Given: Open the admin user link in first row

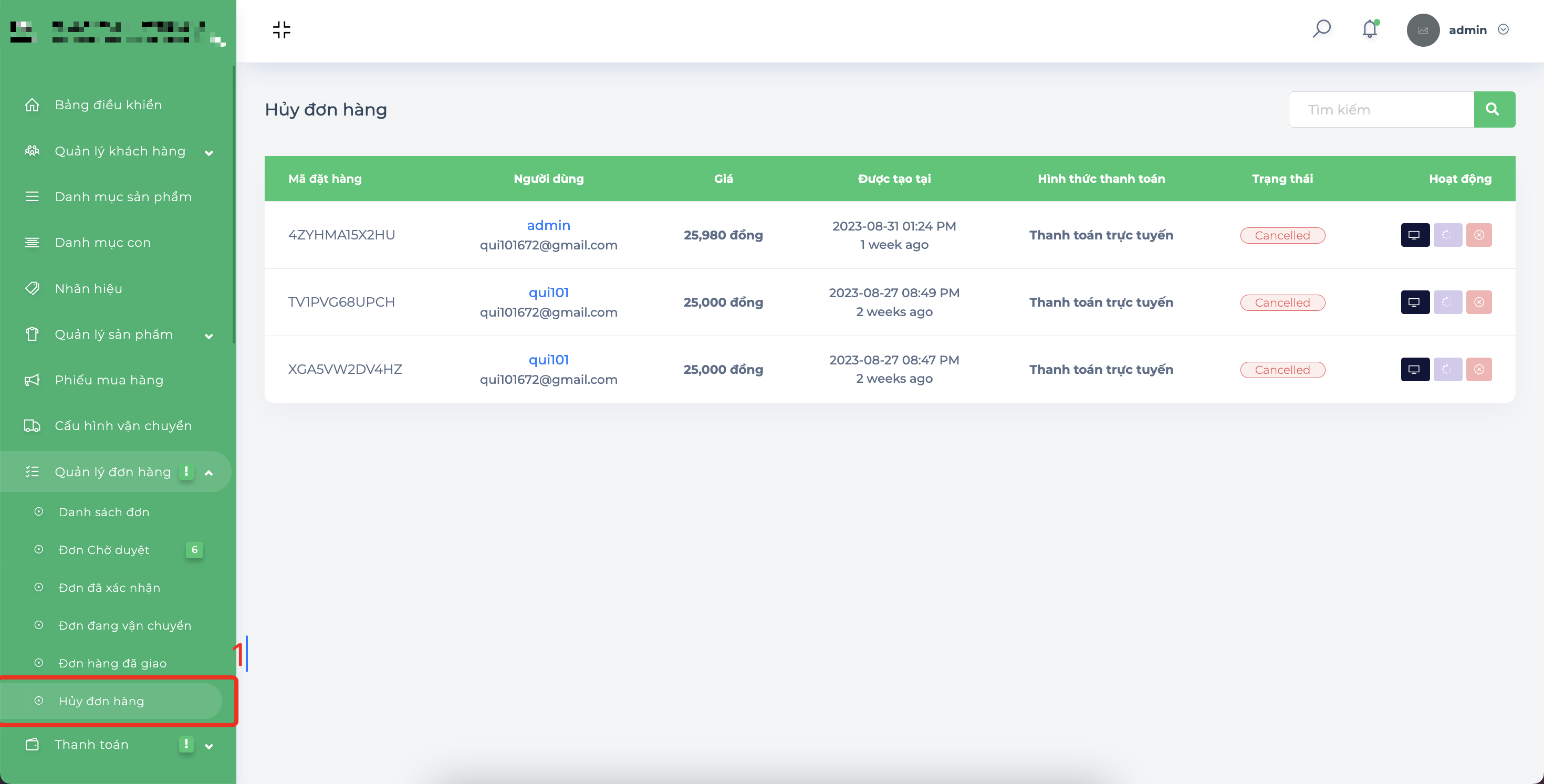Looking at the screenshot, I should tap(548, 225).
